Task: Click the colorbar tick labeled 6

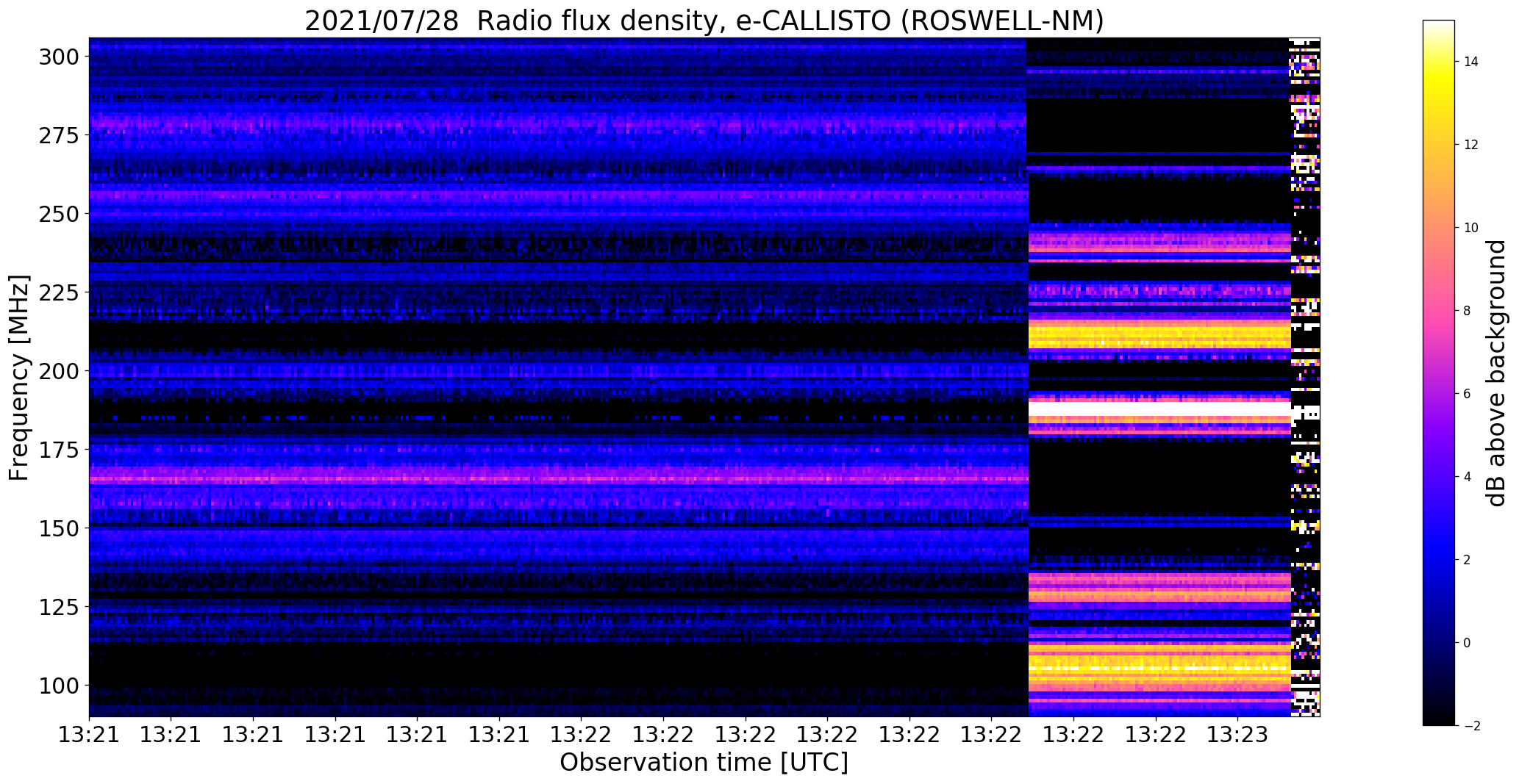Action: pyautogui.click(x=1468, y=394)
